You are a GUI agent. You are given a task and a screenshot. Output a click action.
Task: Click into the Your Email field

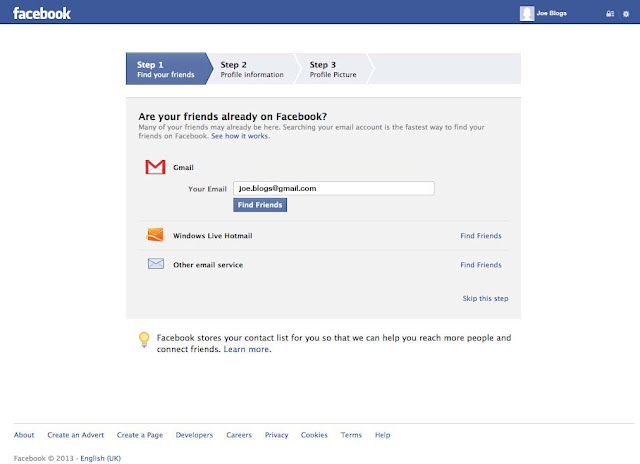(333, 188)
